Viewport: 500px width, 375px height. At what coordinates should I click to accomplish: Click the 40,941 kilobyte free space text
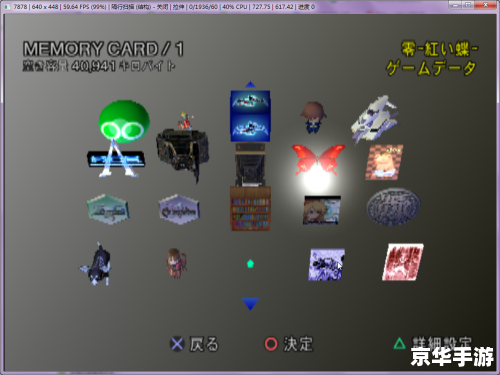pyautogui.click(x=99, y=66)
